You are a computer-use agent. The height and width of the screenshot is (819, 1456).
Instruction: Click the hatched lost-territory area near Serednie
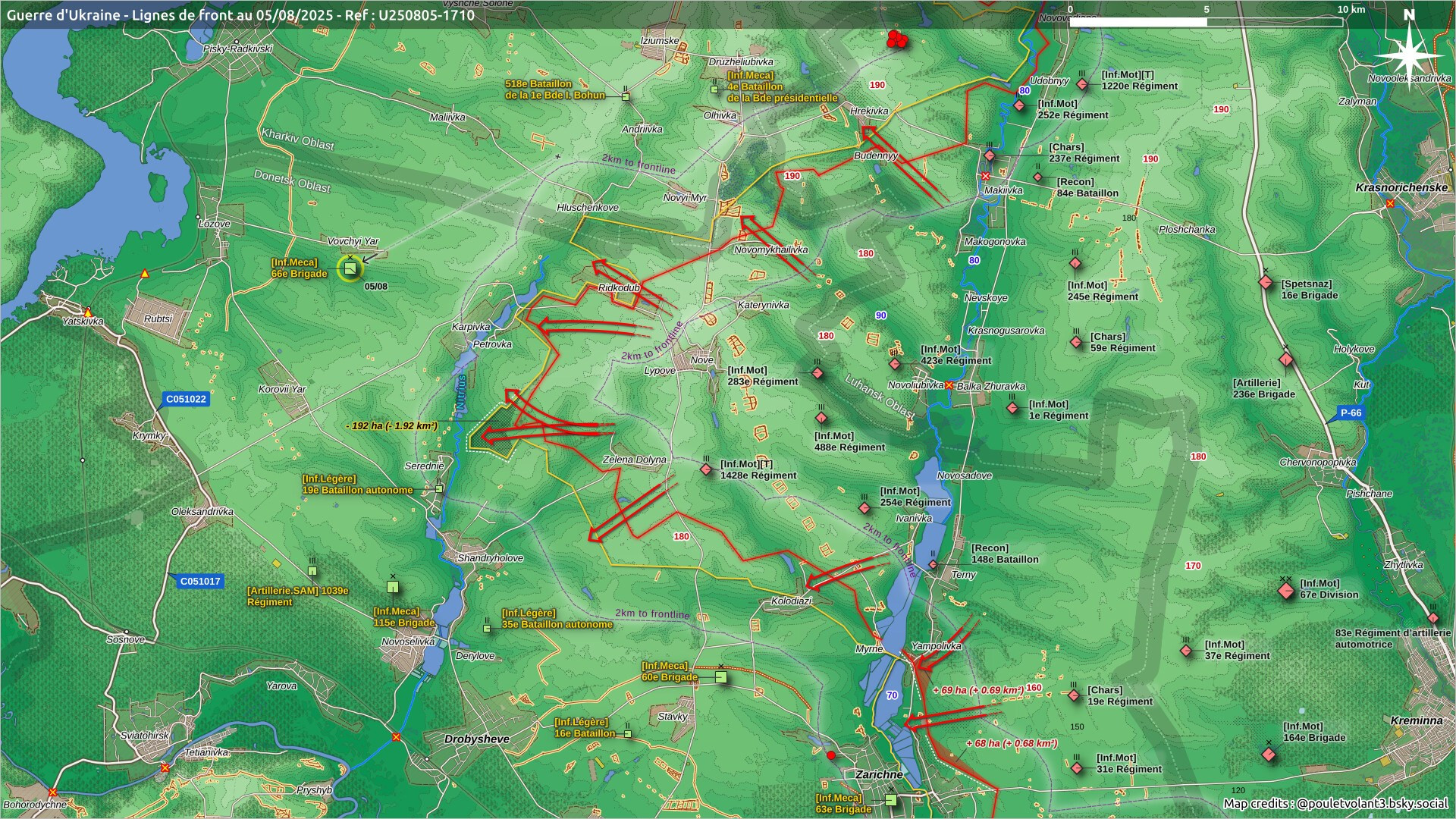(493, 433)
